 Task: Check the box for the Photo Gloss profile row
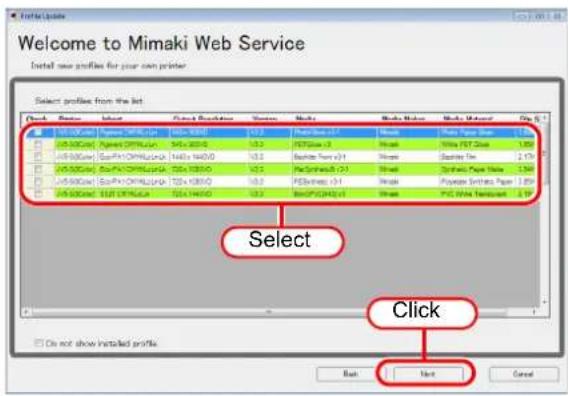[x=38, y=133]
